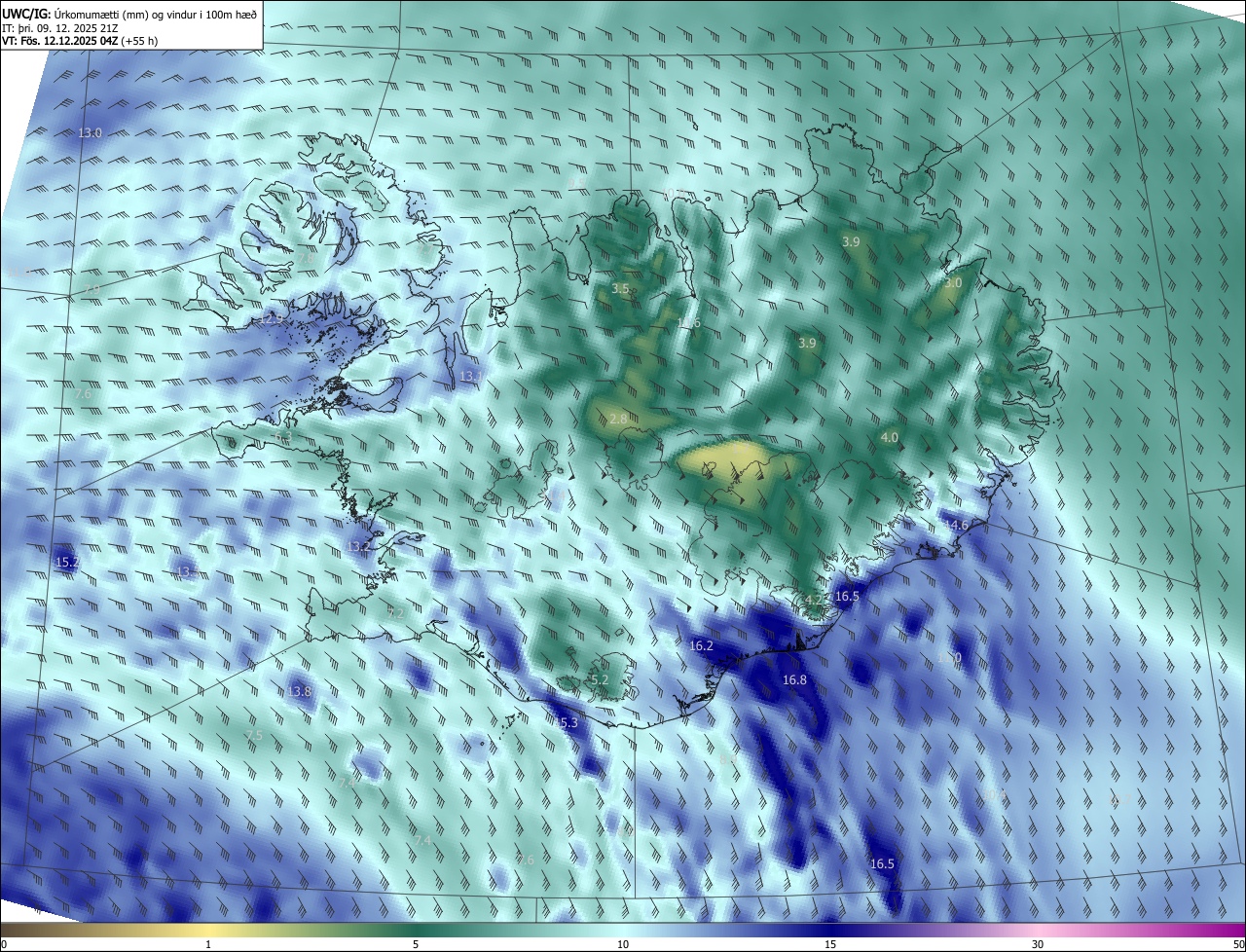Click the 7.5 value label
This screenshot has width=1246, height=952.
(x=254, y=735)
